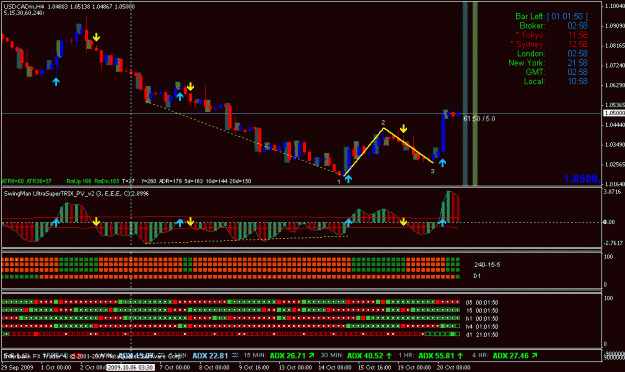Click the 4 HR ADX 27.46 value

point(511,356)
